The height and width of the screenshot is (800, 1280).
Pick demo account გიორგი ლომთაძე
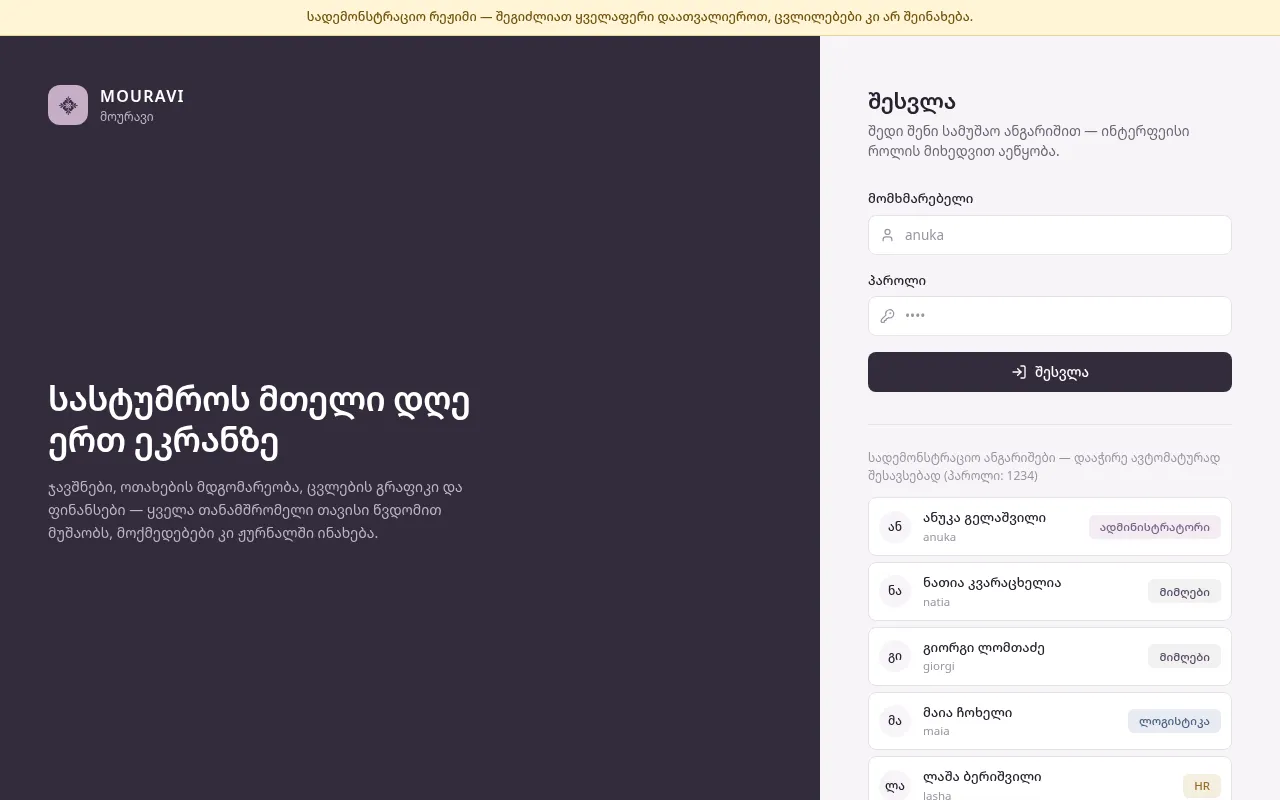click(1050, 656)
